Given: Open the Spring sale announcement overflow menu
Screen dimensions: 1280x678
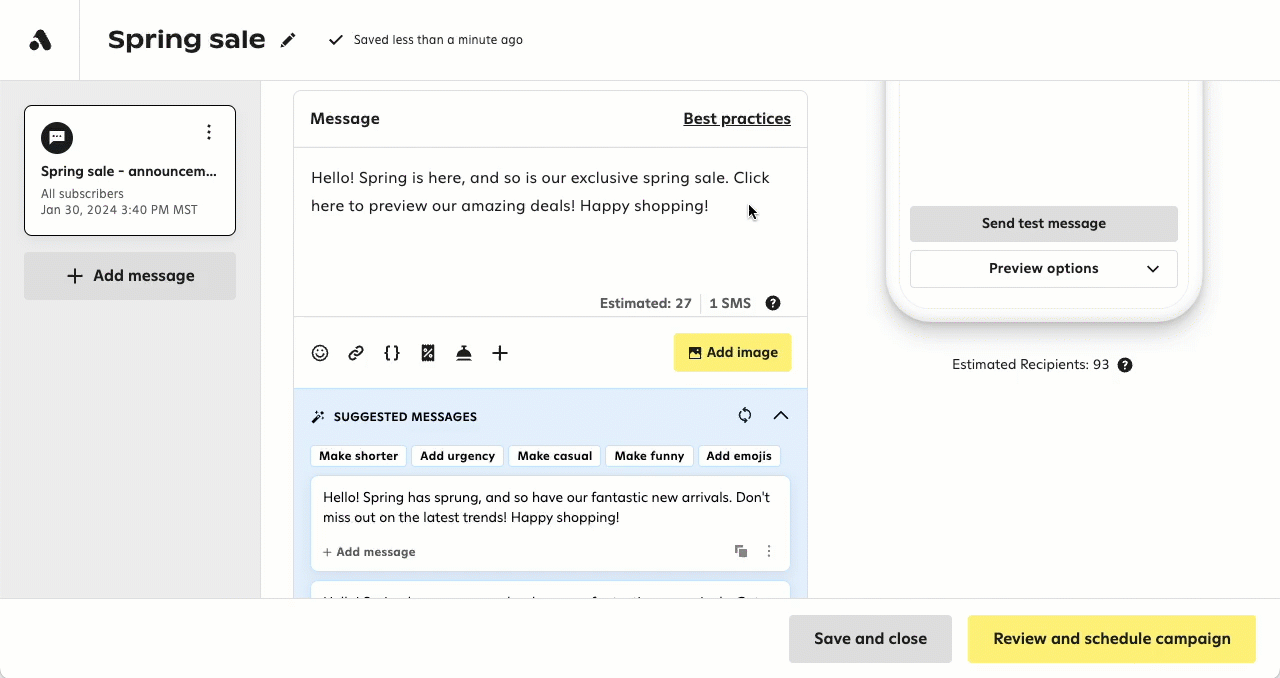Looking at the screenshot, I should (209, 131).
